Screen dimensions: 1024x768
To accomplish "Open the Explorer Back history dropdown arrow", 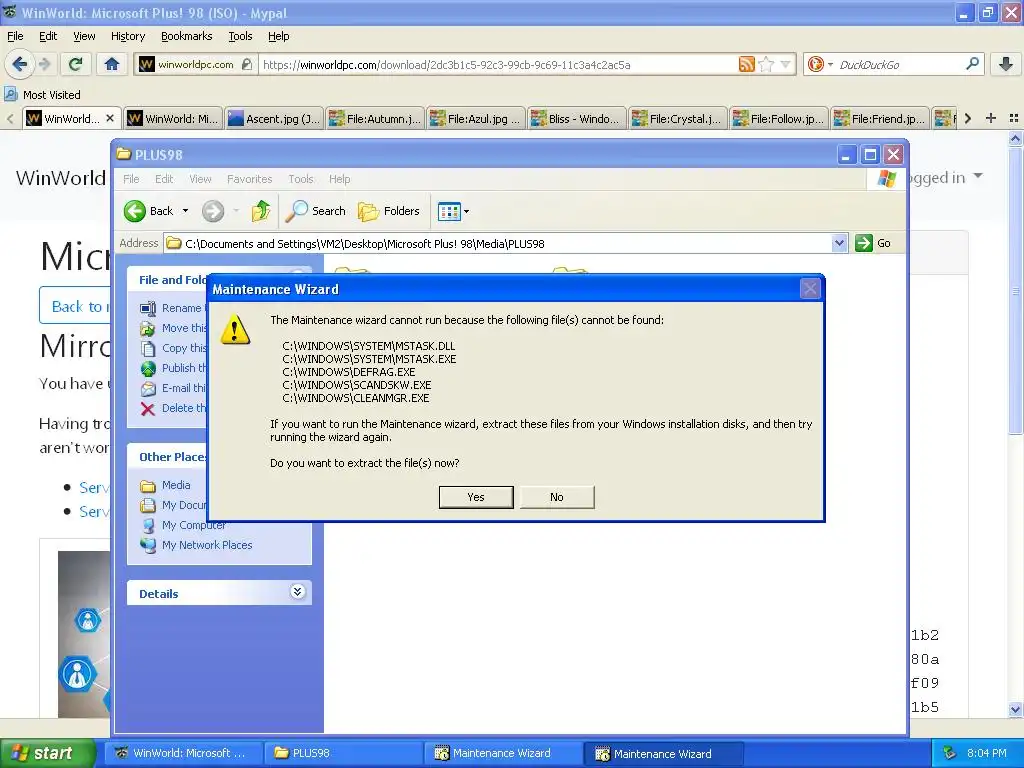I will click(x=185, y=211).
